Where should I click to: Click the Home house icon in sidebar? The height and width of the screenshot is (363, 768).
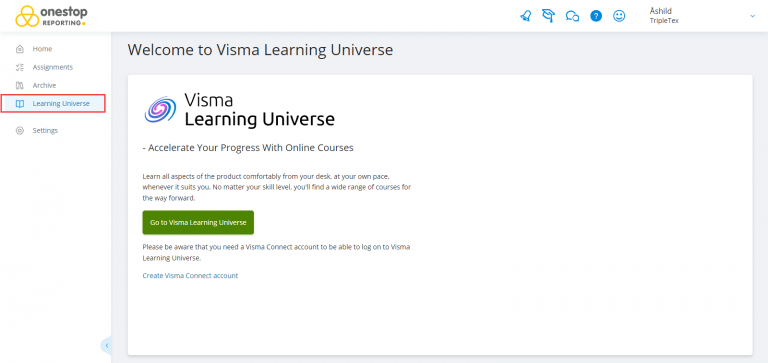(x=20, y=49)
